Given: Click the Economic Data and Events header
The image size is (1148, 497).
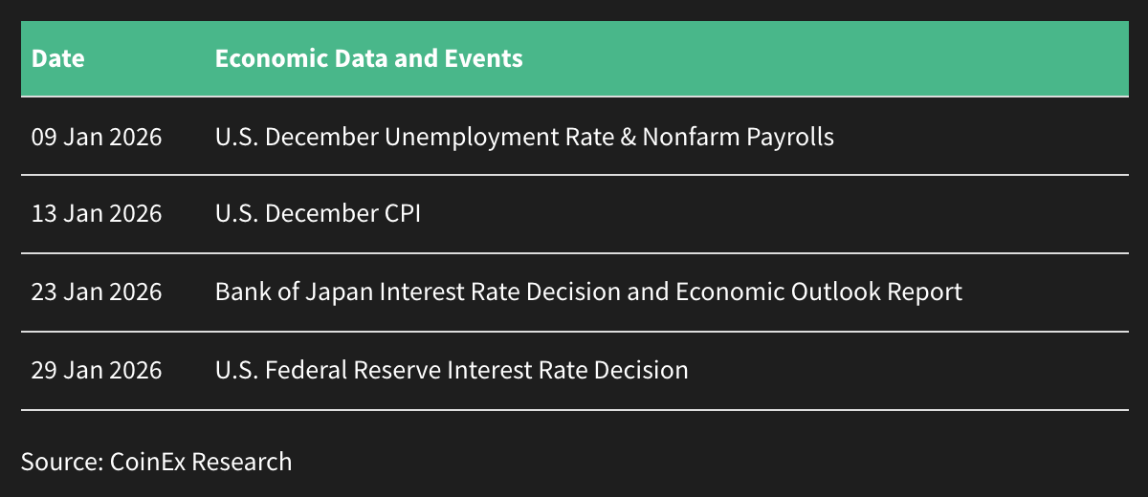Looking at the screenshot, I should tap(368, 58).
